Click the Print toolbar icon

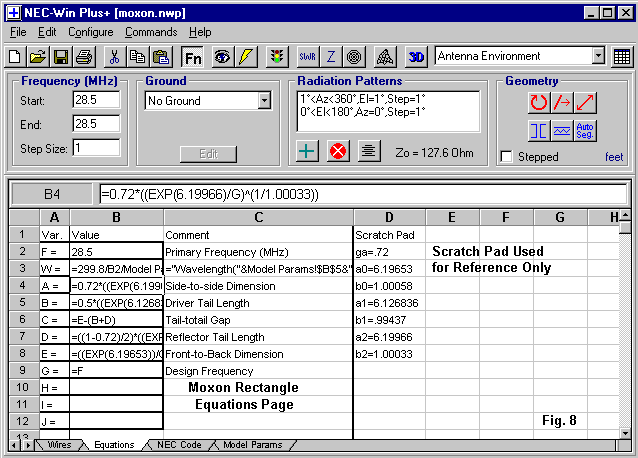coord(81,57)
